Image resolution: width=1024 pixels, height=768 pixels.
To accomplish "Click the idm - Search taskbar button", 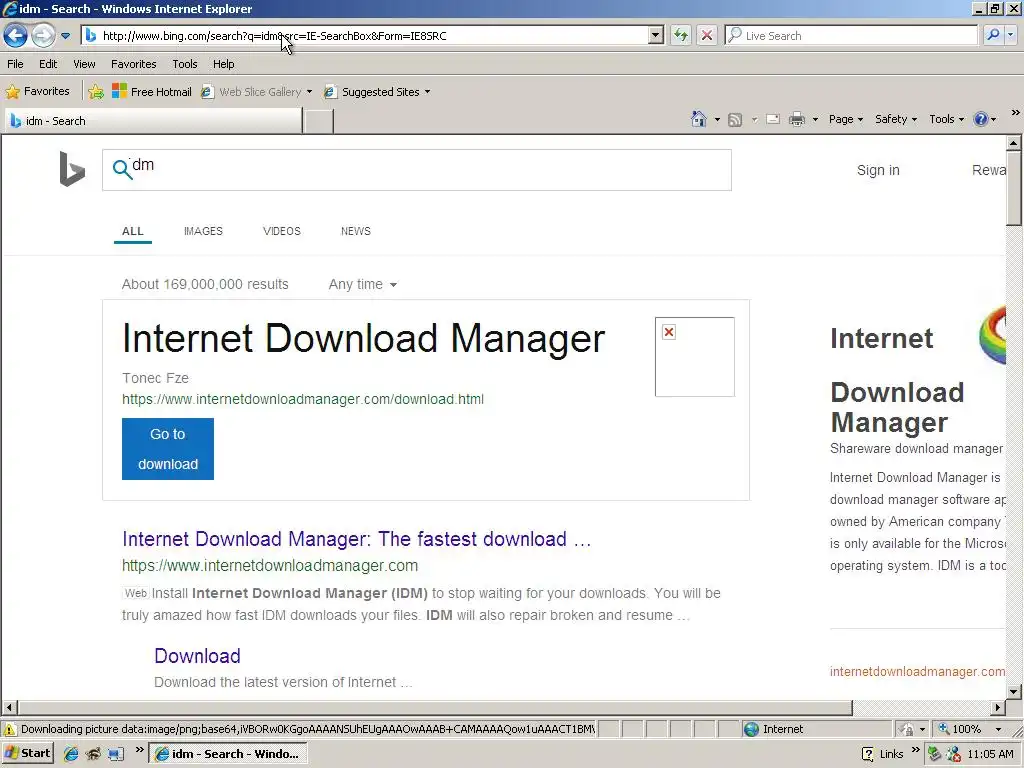I will (x=227, y=754).
